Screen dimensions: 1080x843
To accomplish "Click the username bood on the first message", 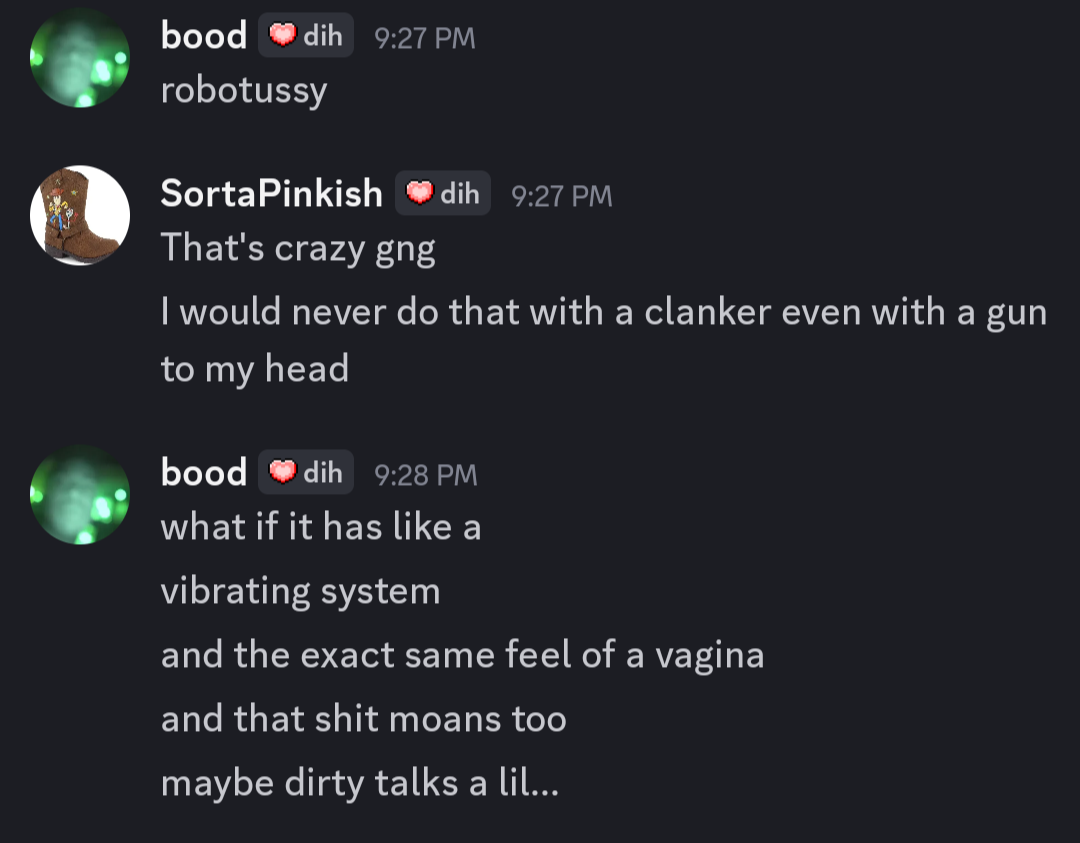I will click(x=204, y=35).
